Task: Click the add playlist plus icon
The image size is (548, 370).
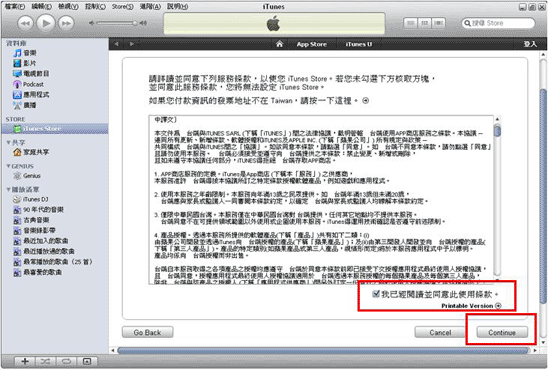Action: [x=25, y=361]
